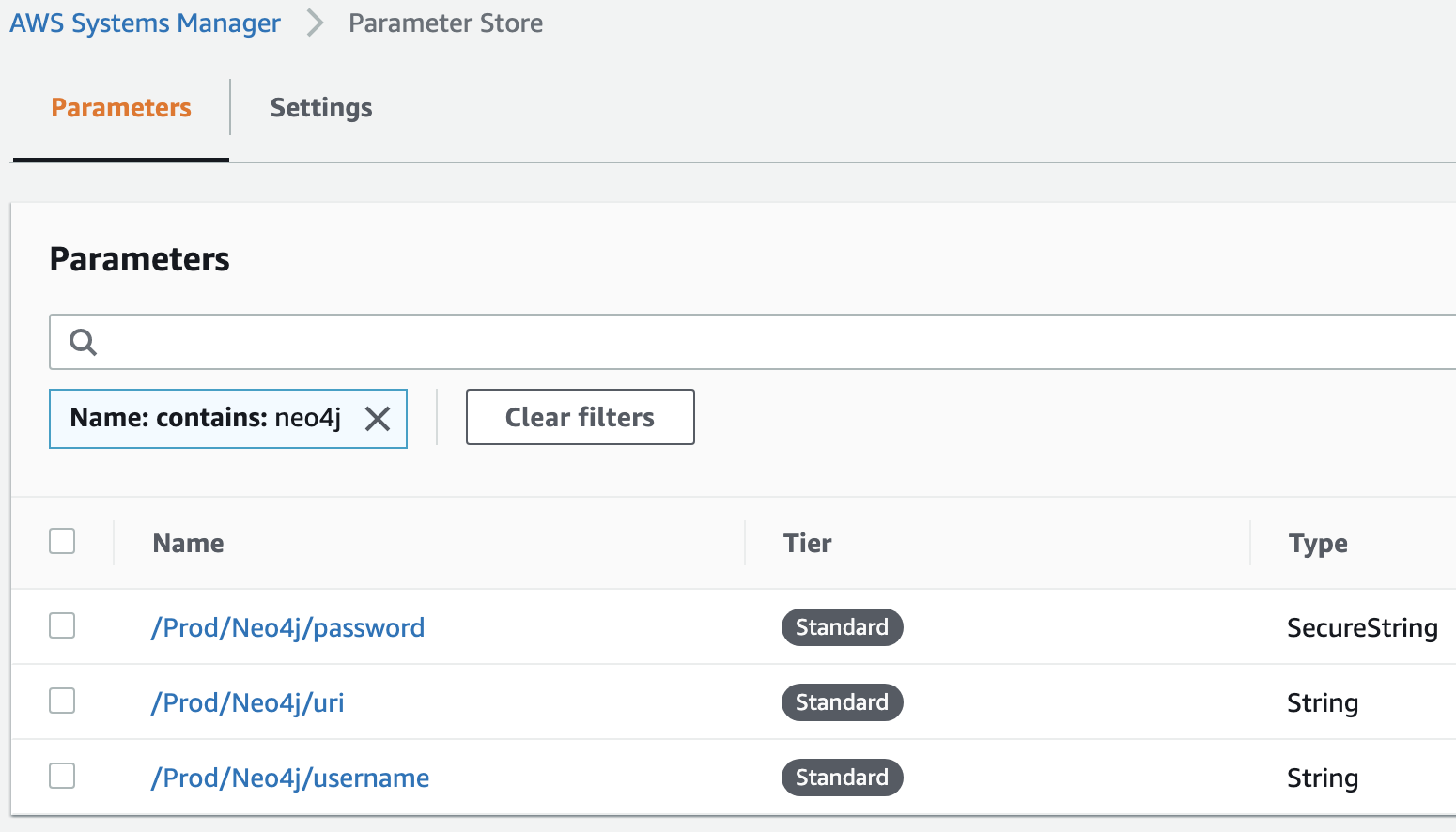This screenshot has width=1456, height=832.
Task: Check the box for /Prod/Neo4j/username
Action: 62,776
